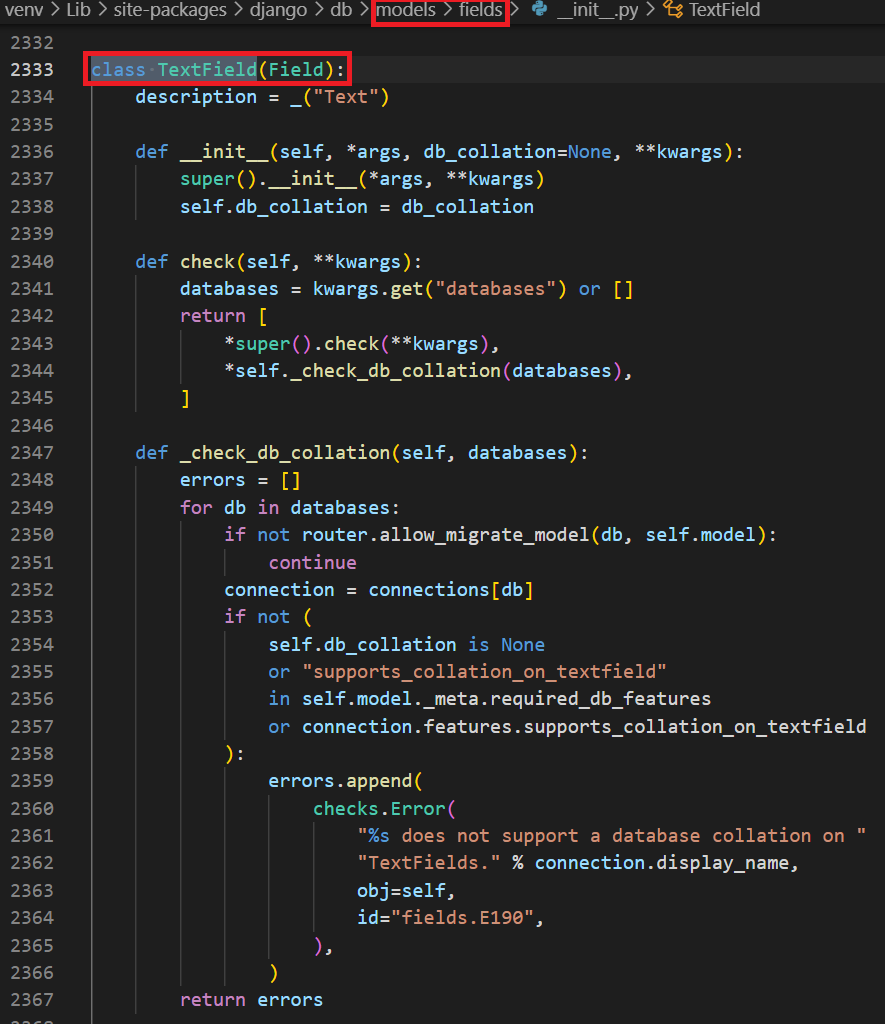
Task: Click the 'super().__init__' call
Action: coord(268,179)
